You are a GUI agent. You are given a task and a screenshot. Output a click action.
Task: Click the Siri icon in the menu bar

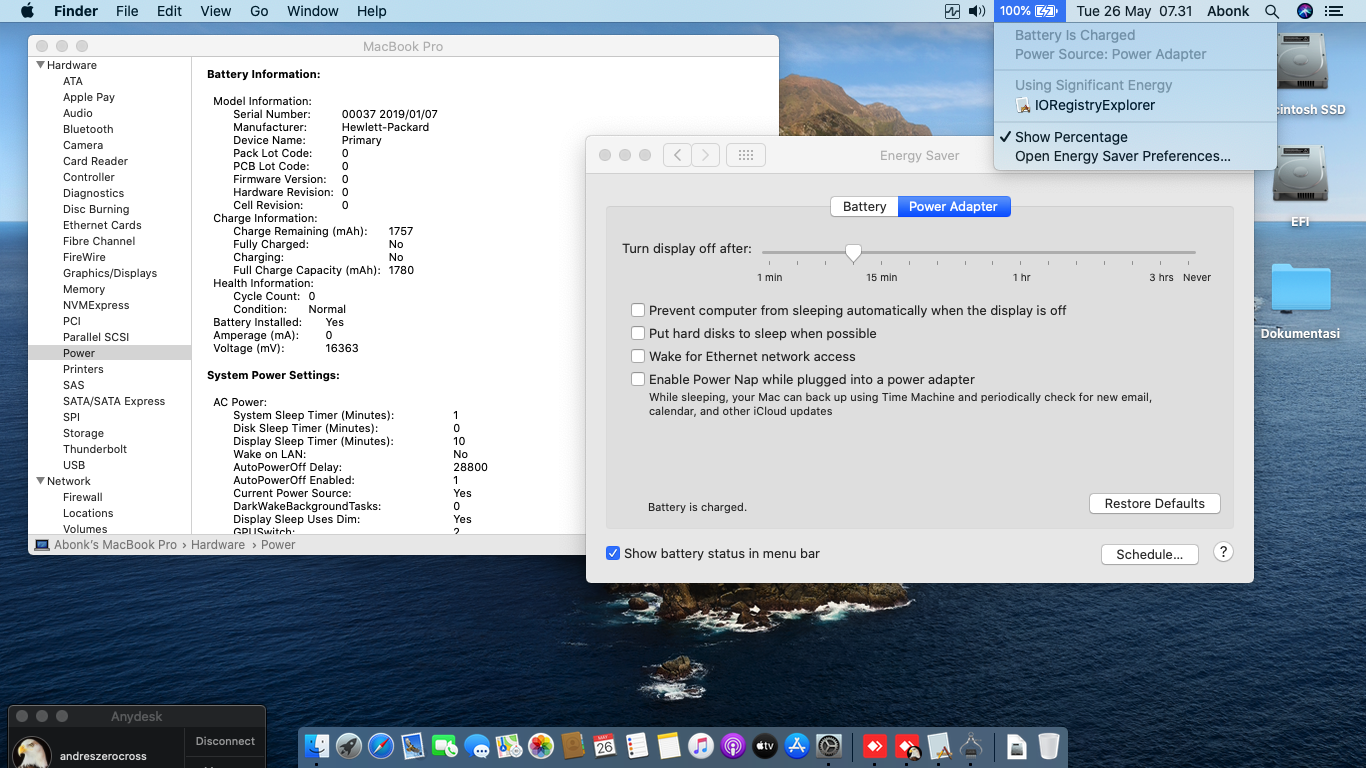point(1304,11)
